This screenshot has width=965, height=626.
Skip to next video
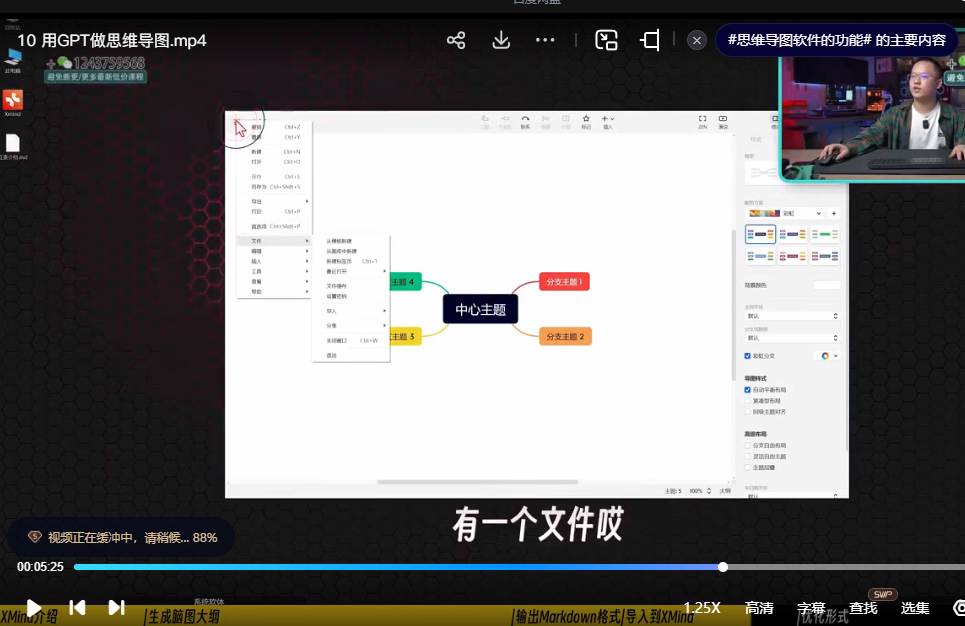[x=116, y=608]
